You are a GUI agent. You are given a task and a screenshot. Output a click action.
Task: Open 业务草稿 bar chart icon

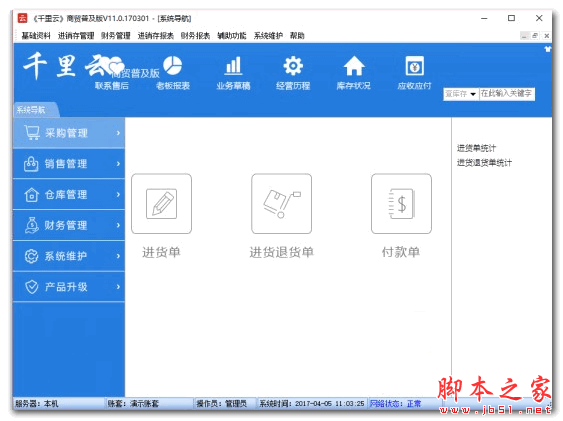(233, 66)
